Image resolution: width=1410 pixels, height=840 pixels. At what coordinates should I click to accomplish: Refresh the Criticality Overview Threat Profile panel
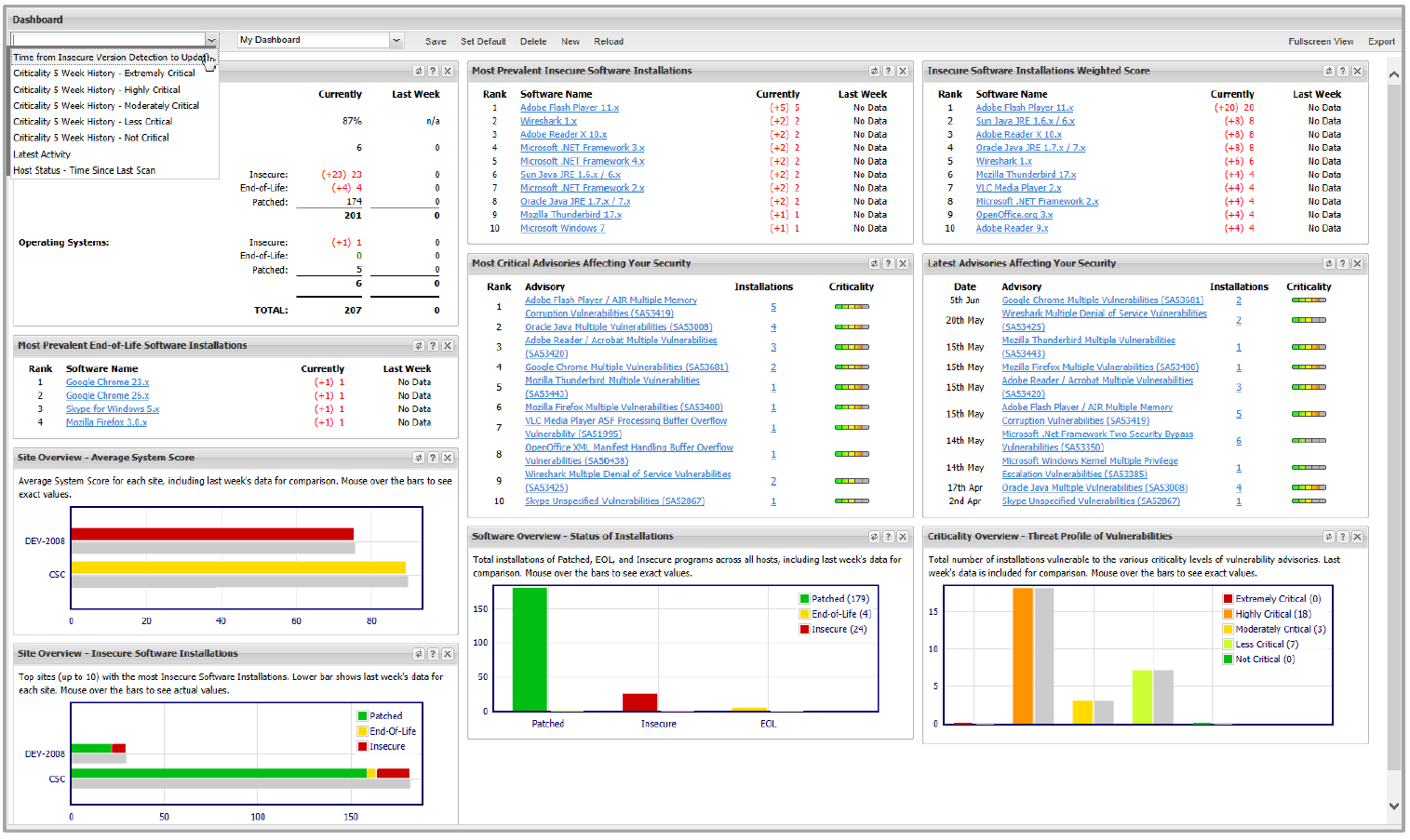tap(1329, 536)
